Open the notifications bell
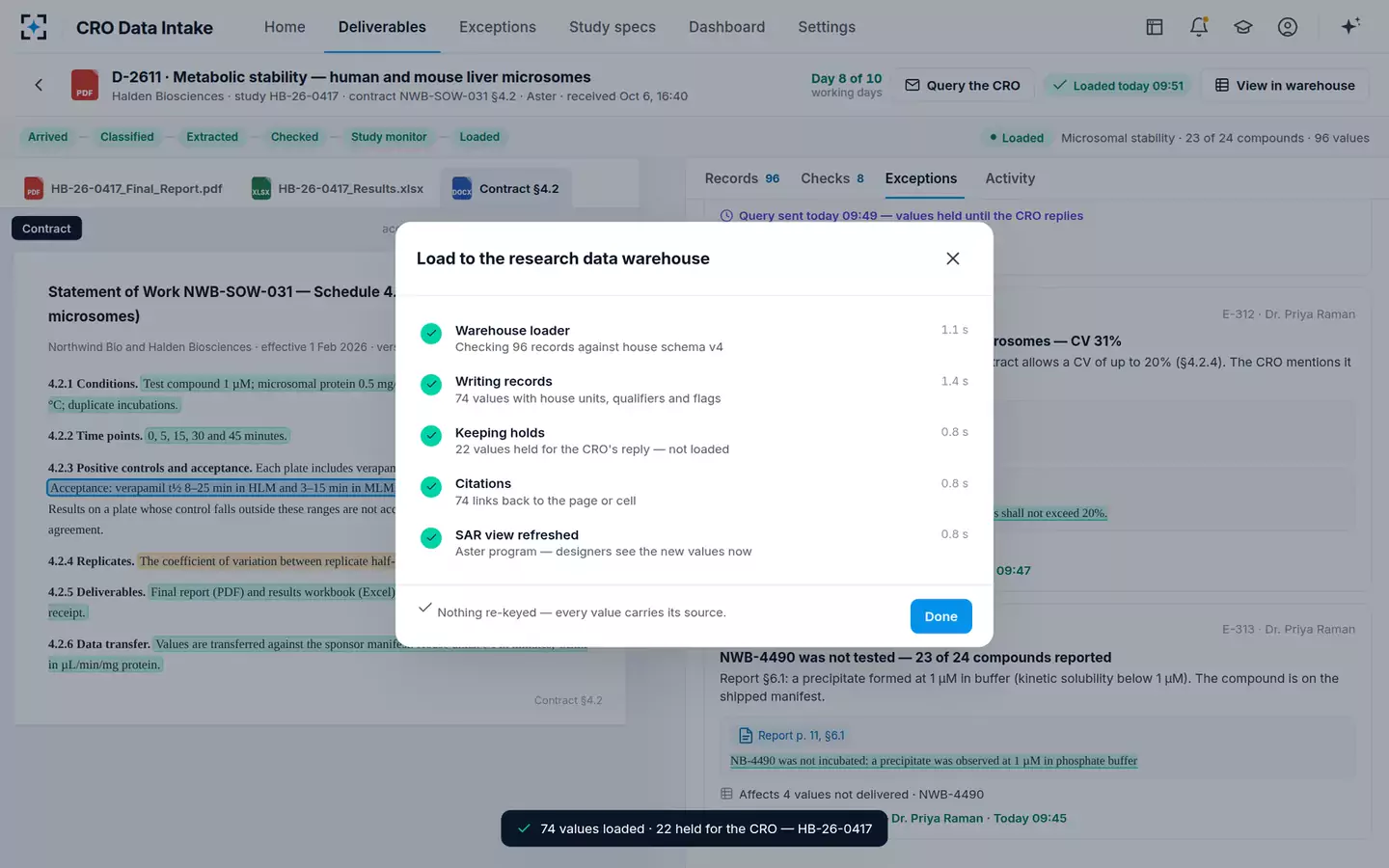 coord(1199,27)
